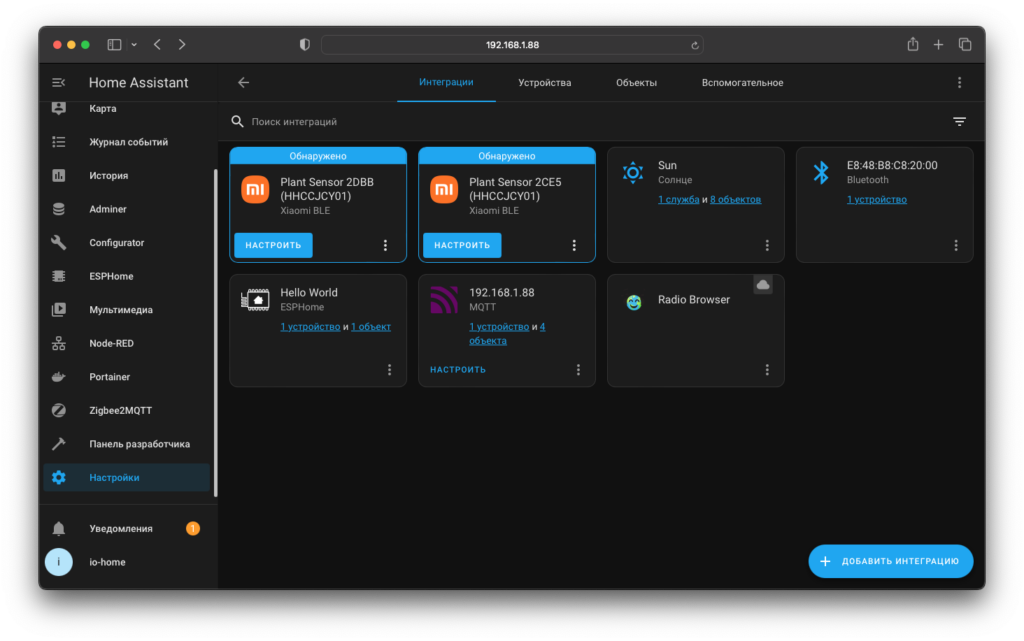The image size is (1024, 641).
Task: Click the MQTT integration icon
Action: click(x=444, y=300)
